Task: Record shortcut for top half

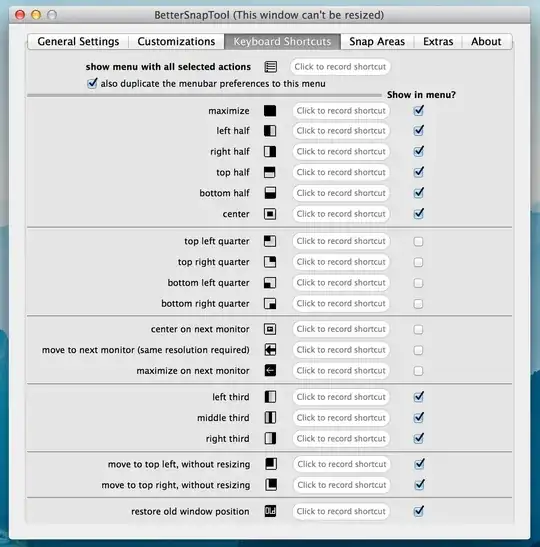Action: [341, 172]
